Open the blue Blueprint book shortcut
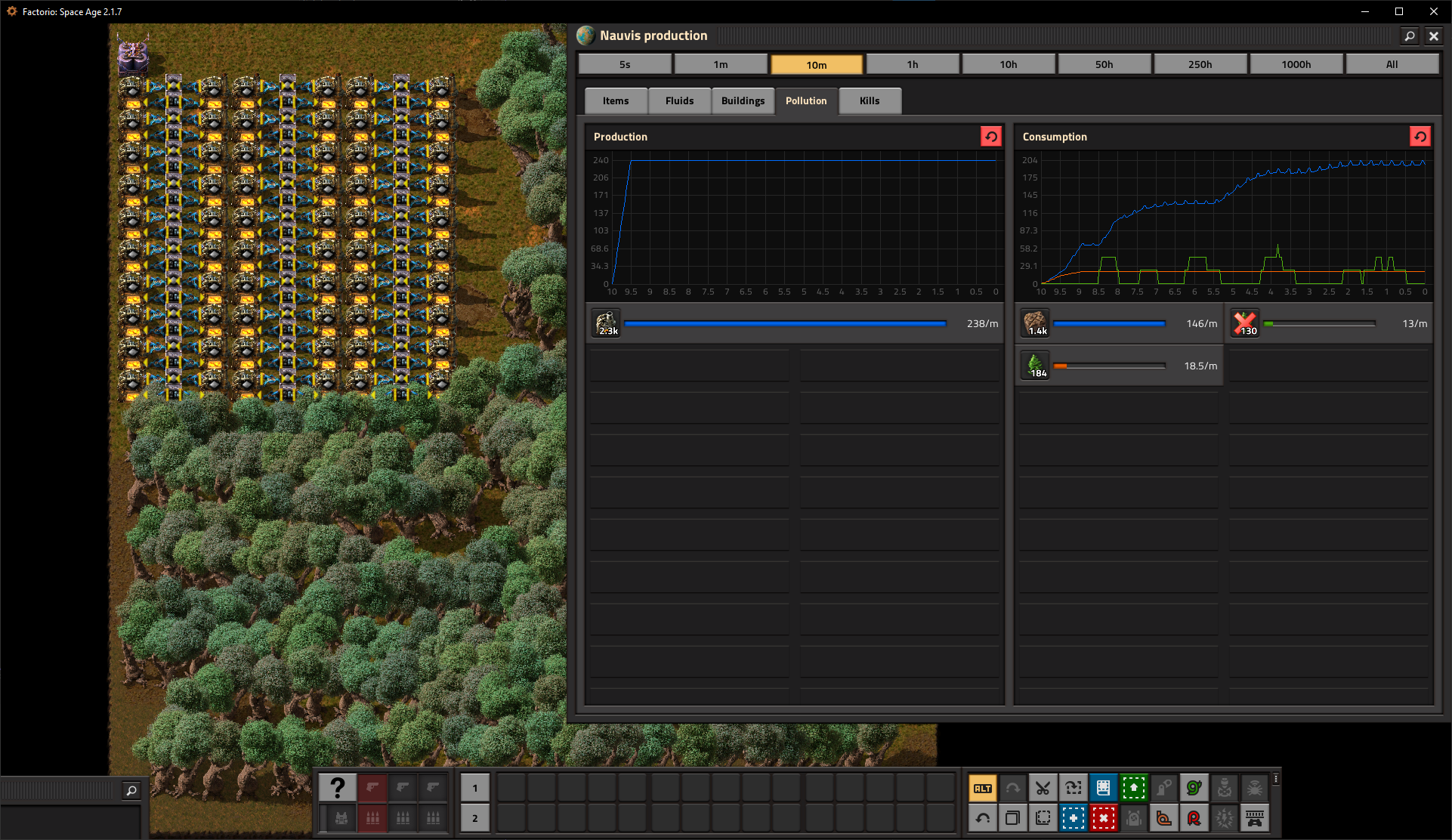1452x840 pixels. pyautogui.click(x=1103, y=788)
